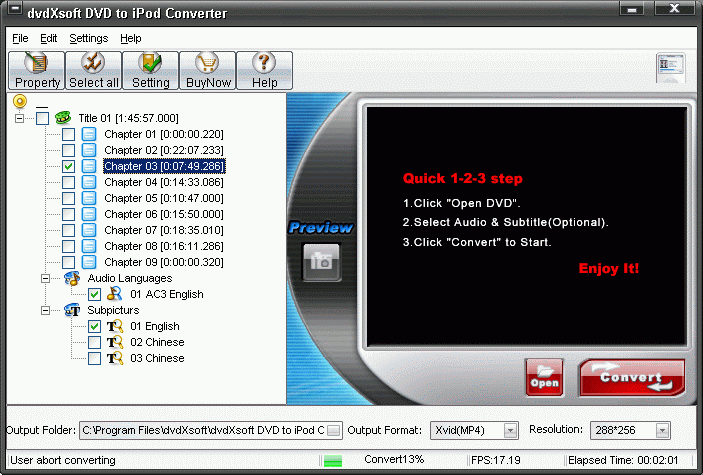Check the Chapter 01 checkbox
The width and height of the screenshot is (703, 475).
point(68,134)
